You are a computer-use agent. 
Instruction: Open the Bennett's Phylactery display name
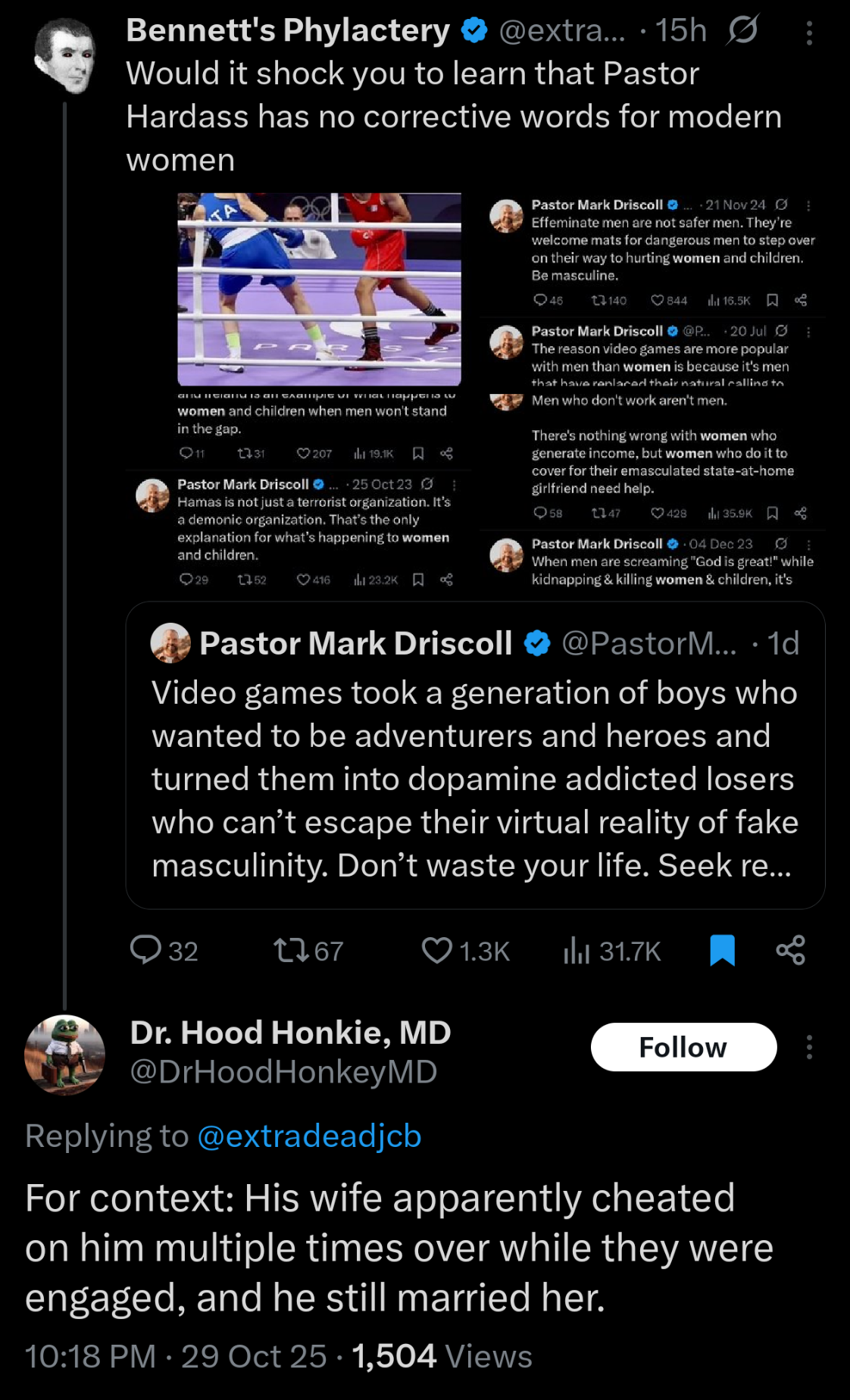pyautogui.click(x=288, y=30)
